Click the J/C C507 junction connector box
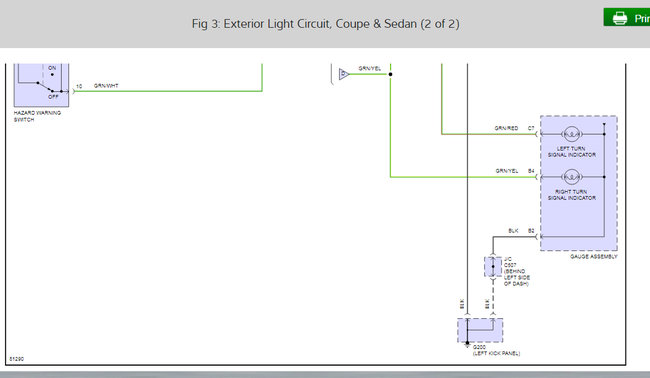The height and width of the screenshot is (378, 650). point(493,267)
